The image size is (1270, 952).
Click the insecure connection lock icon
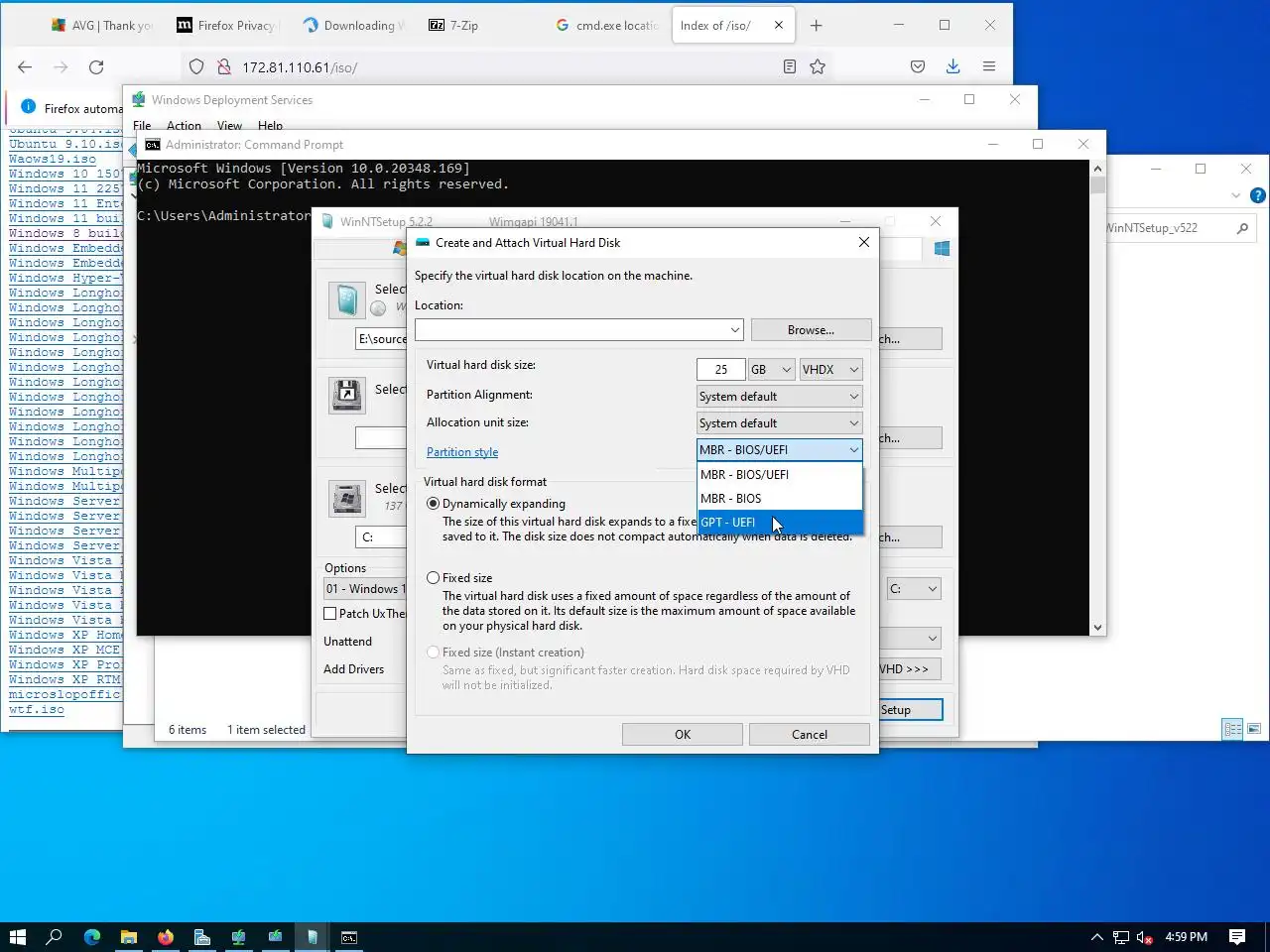[223, 66]
